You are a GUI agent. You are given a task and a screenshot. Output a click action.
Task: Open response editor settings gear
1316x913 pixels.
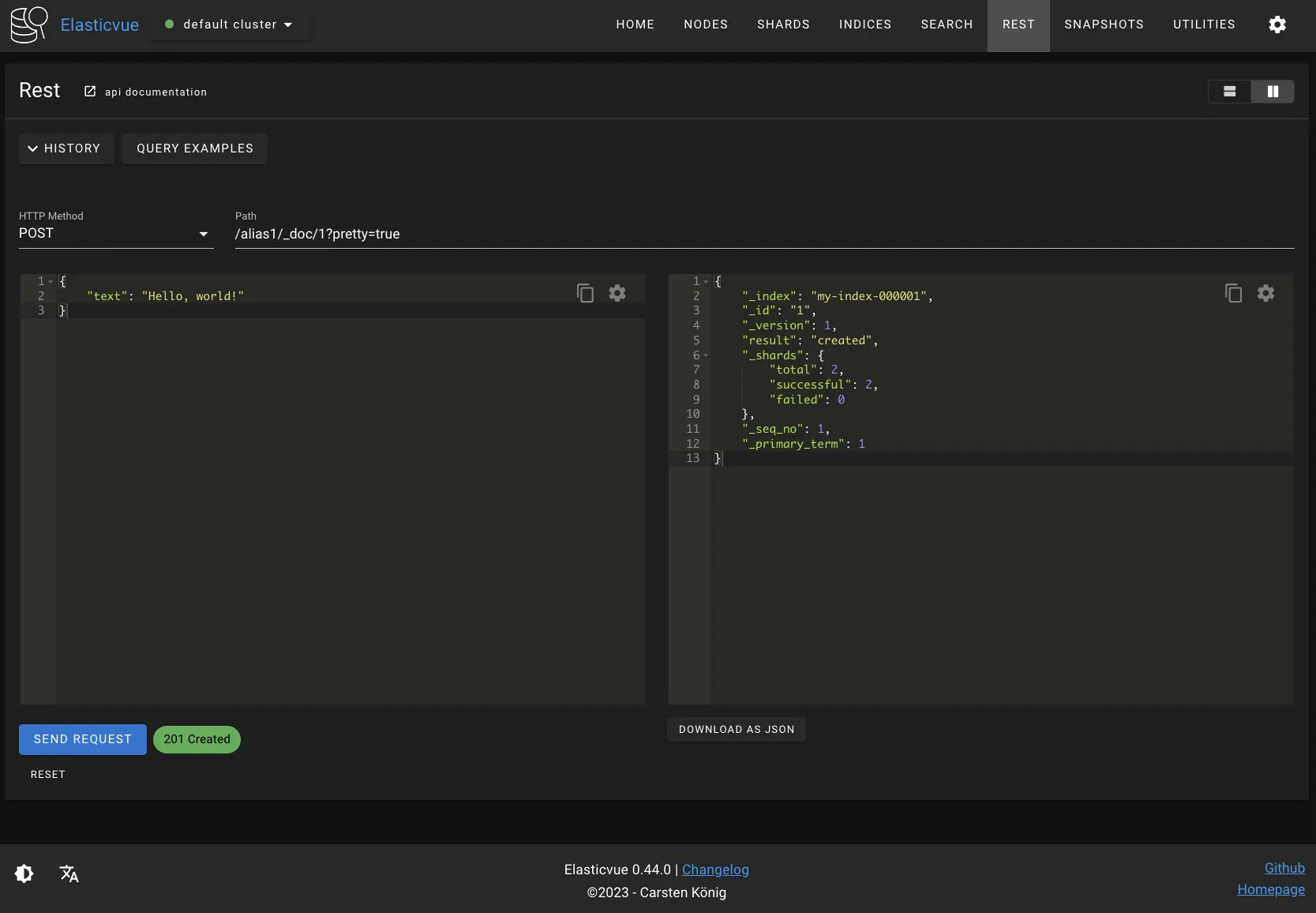coord(1265,293)
